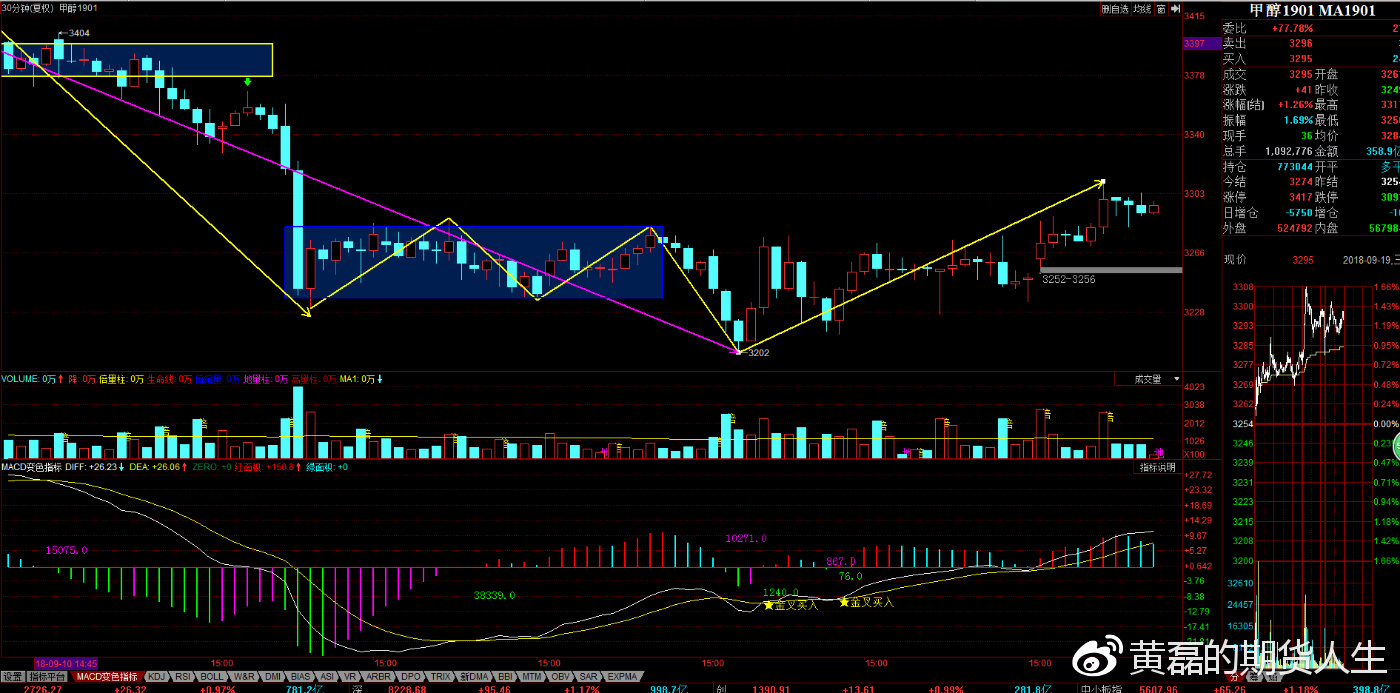The width and height of the screenshot is (1400, 693).
Task: Click the 30分钟(复权) period label
Action: pyautogui.click(x=26, y=8)
